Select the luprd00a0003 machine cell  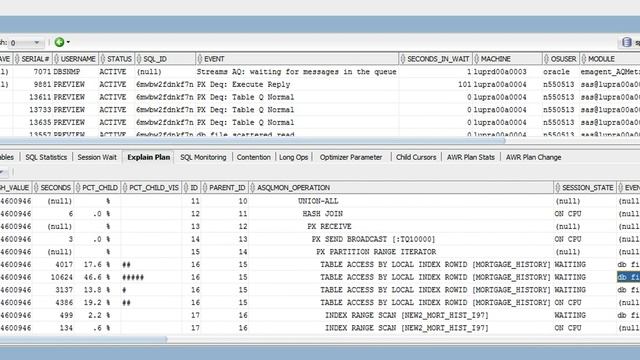pos(507,72)
